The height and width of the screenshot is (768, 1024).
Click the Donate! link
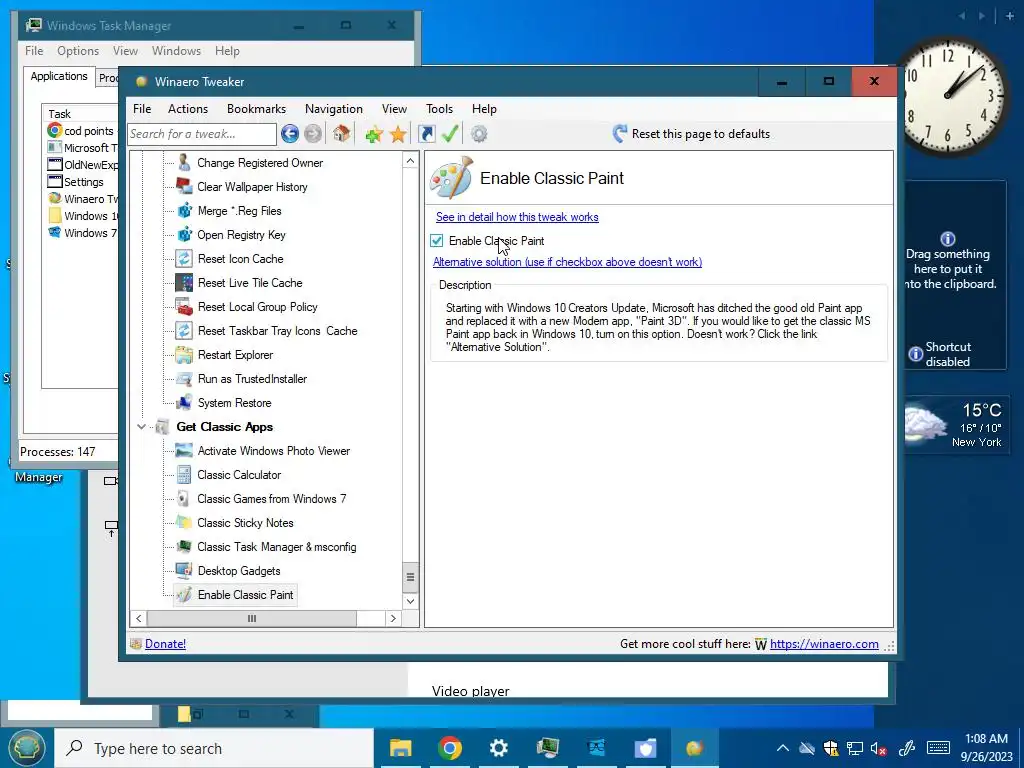(165, 644)
